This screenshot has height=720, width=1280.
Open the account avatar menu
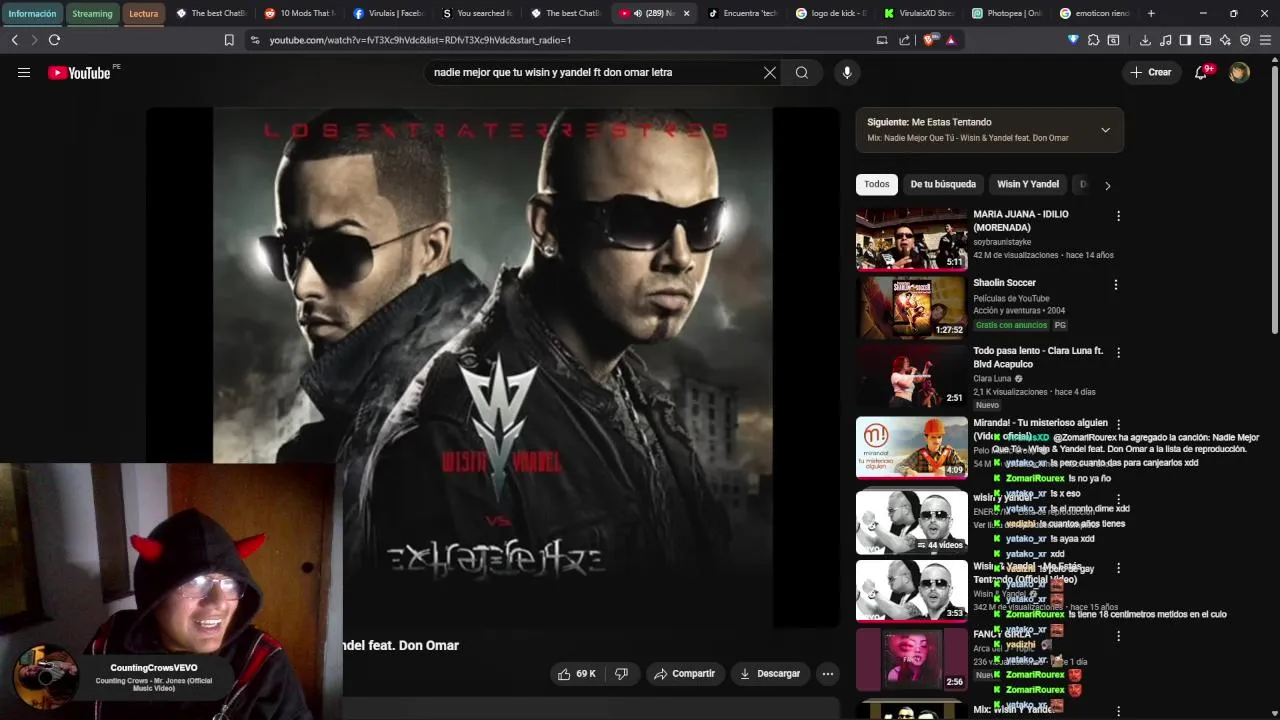click(1239, 72)
